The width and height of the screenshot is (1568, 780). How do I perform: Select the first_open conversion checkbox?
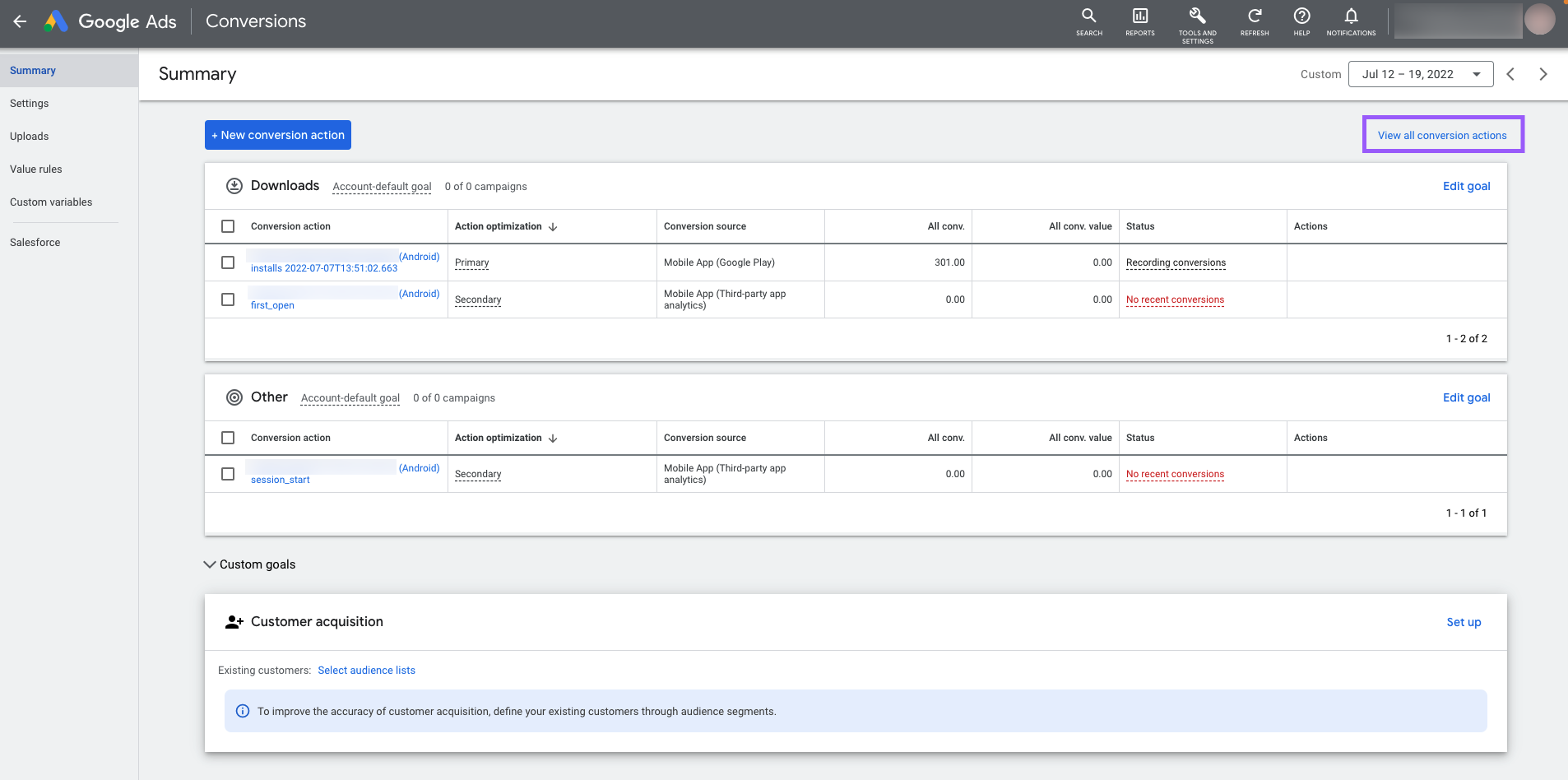pos(228,299)
